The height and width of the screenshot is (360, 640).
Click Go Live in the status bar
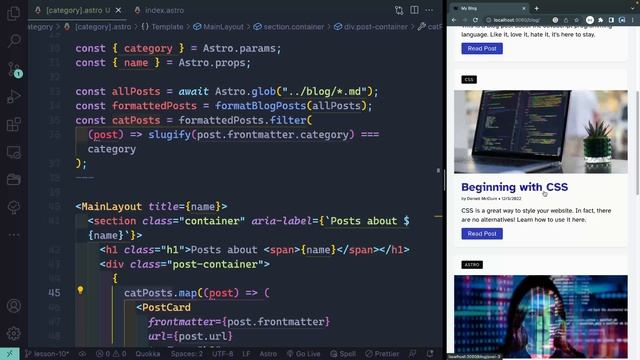[x=304, y=353]
